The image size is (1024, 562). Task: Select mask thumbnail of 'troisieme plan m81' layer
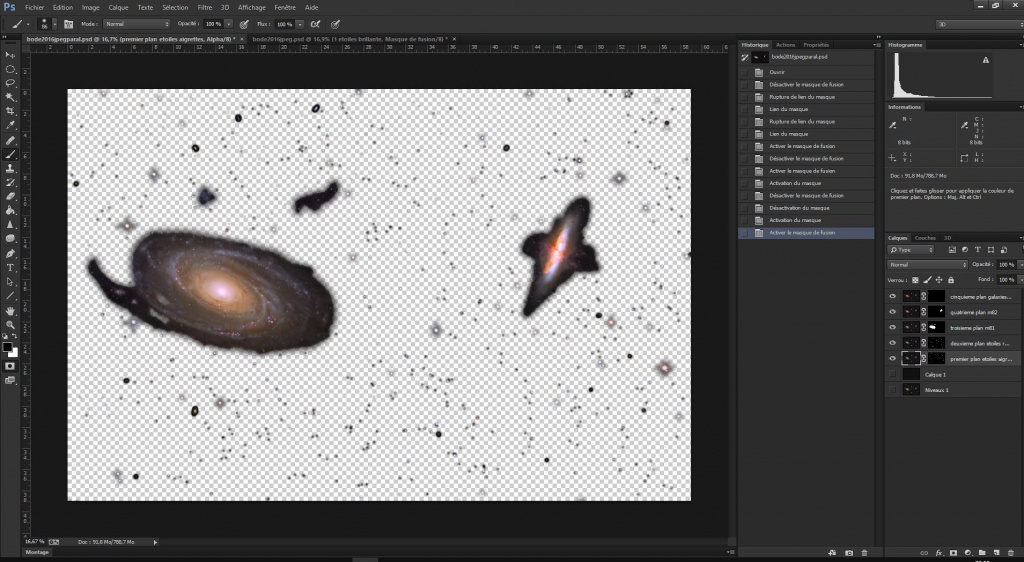click(936, 328)
